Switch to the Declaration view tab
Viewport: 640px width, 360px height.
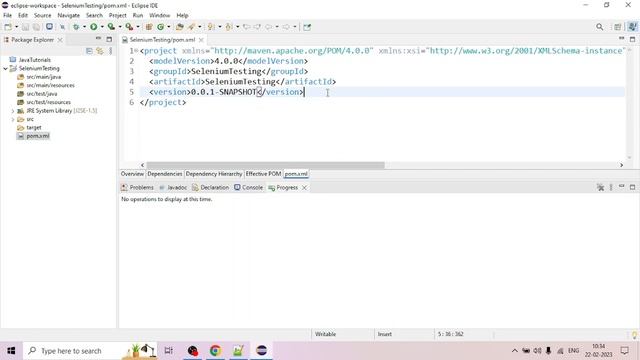pos(211,188)
